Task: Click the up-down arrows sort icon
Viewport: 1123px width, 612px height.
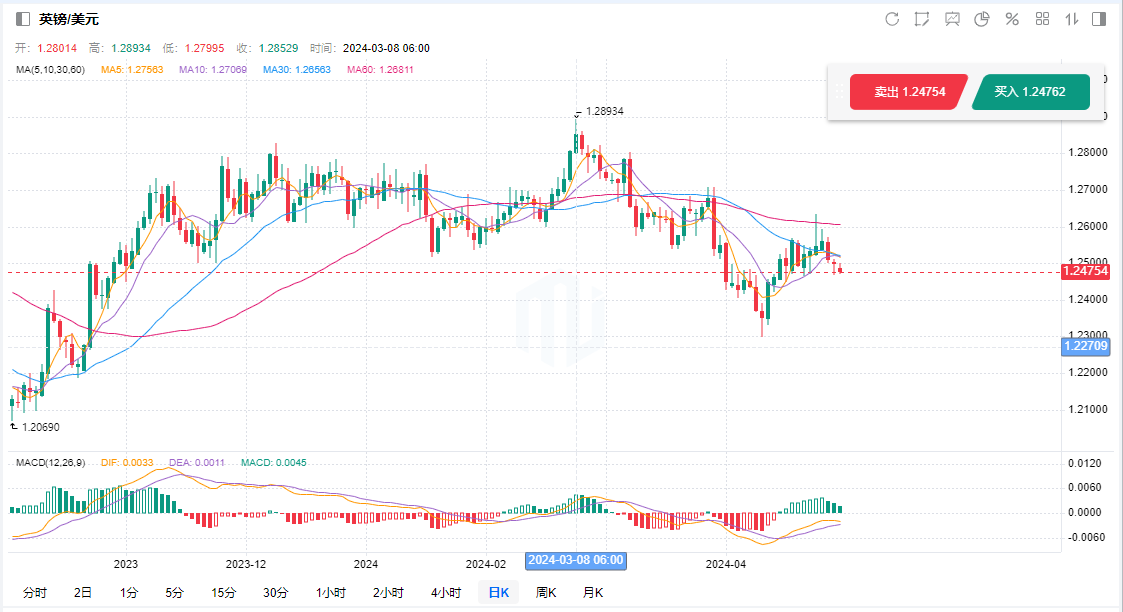Action: [1071, 19]
